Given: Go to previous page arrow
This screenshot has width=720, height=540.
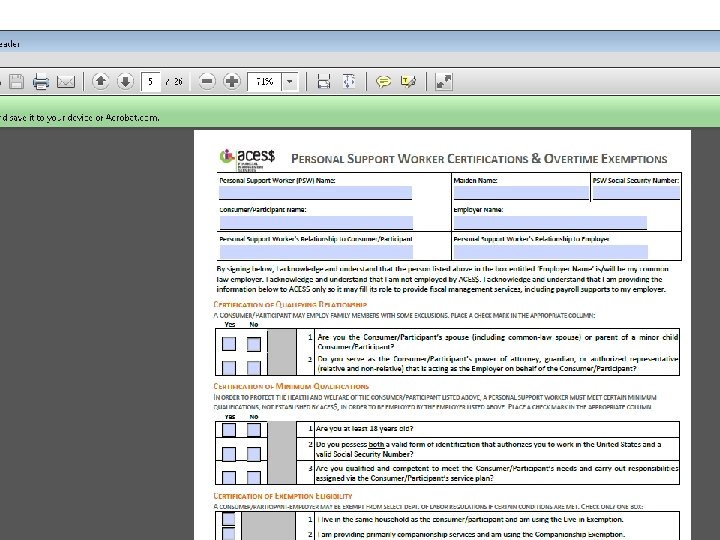Looking at the screenshot, I should [x=101, y=82].
